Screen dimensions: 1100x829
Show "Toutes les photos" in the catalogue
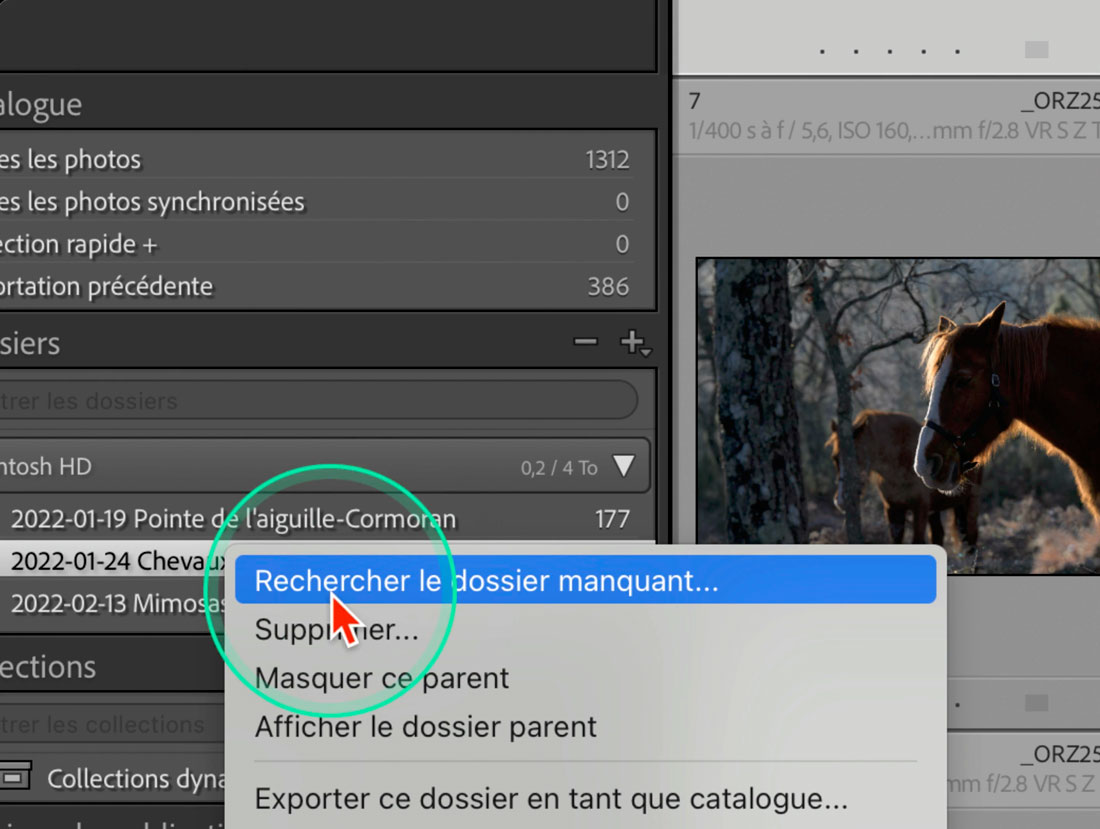pos(72,160)
